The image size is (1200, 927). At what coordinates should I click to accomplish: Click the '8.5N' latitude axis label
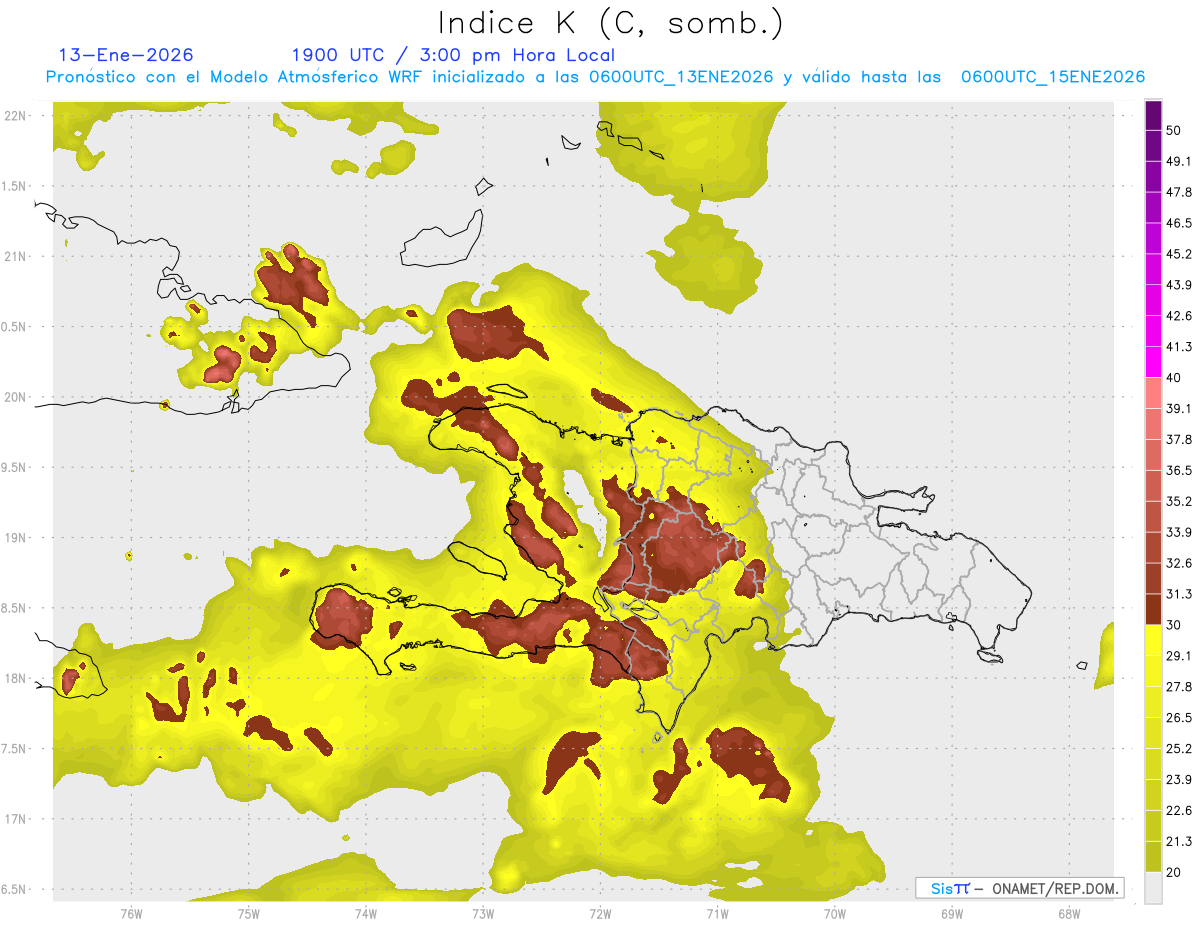coord(15,608)
